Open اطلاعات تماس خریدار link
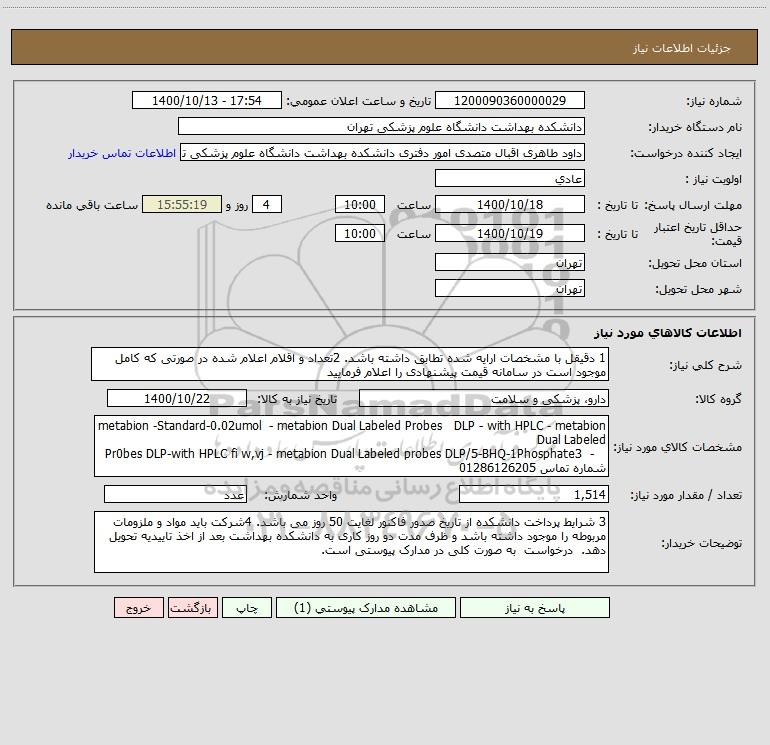The height and width of the screenshot is (745, 770). 122,153
